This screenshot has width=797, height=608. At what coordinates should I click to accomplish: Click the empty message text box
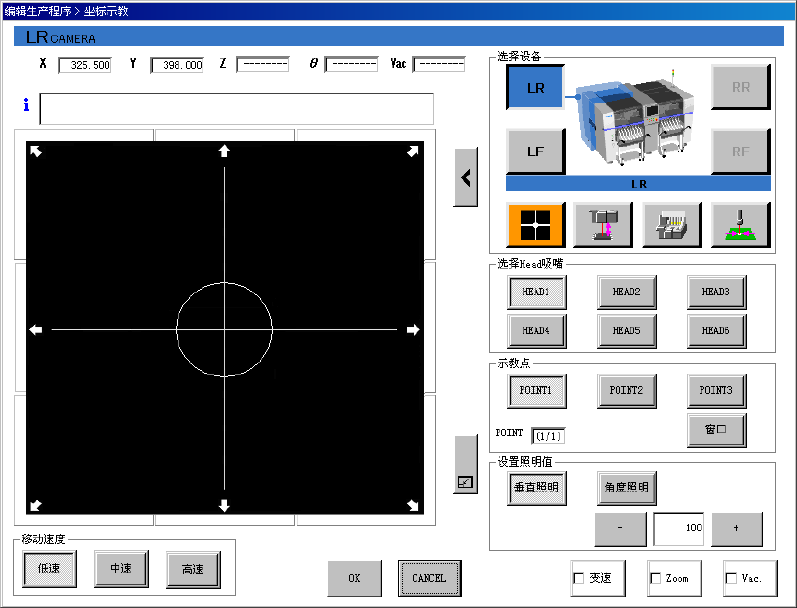(x=237, y=109)
